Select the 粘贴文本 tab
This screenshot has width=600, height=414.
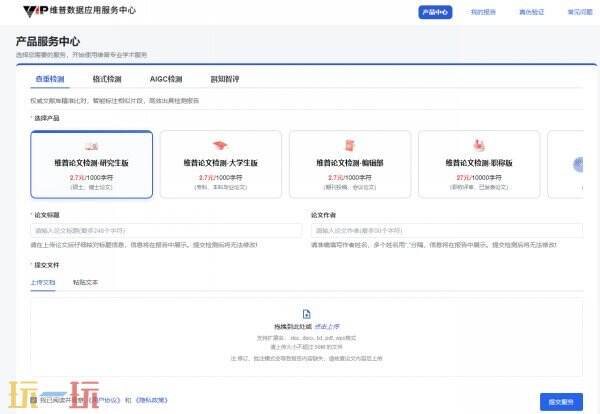pyautogui.click(x=85, y=282)
